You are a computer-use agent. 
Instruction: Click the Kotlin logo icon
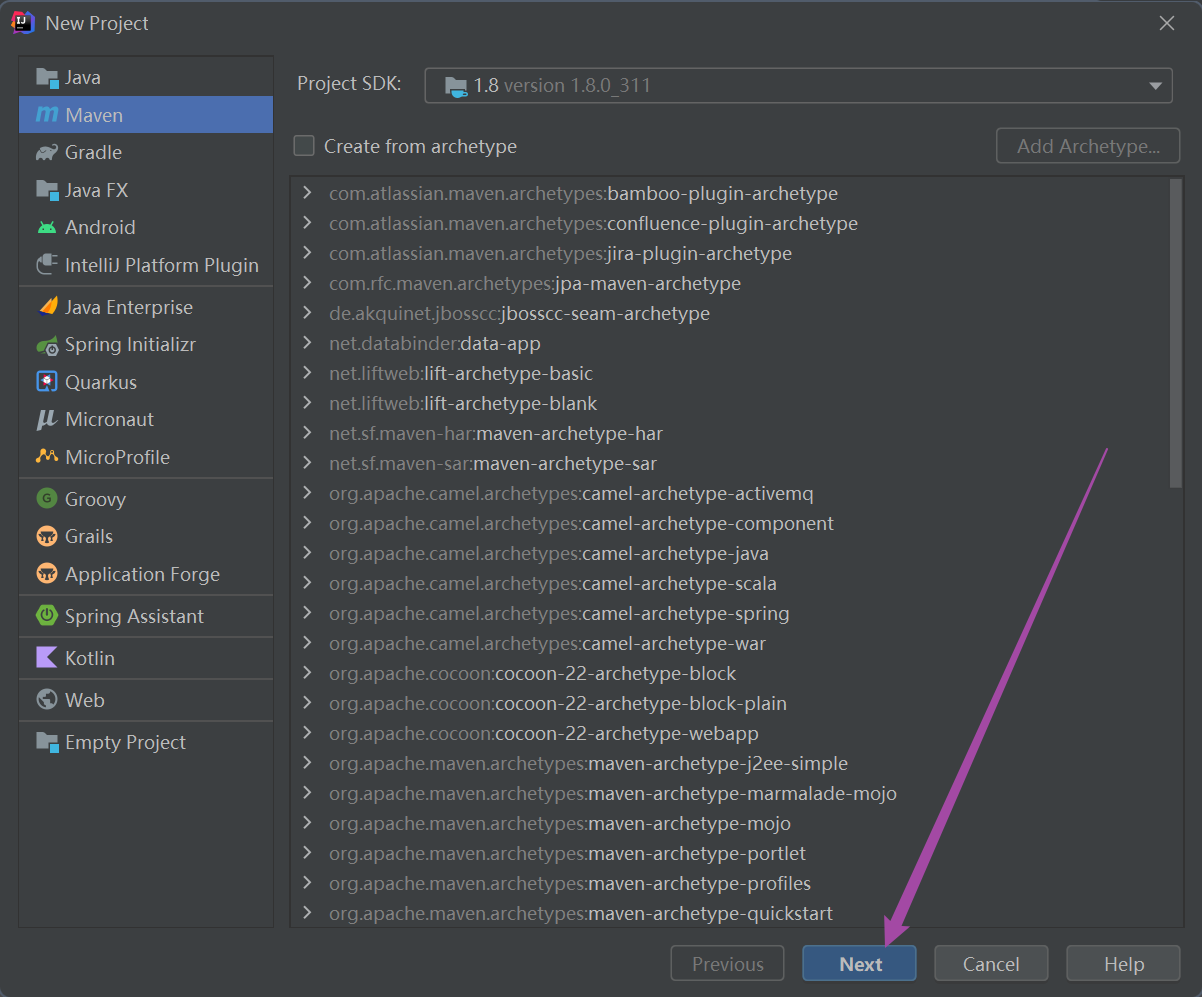[47, 658]
